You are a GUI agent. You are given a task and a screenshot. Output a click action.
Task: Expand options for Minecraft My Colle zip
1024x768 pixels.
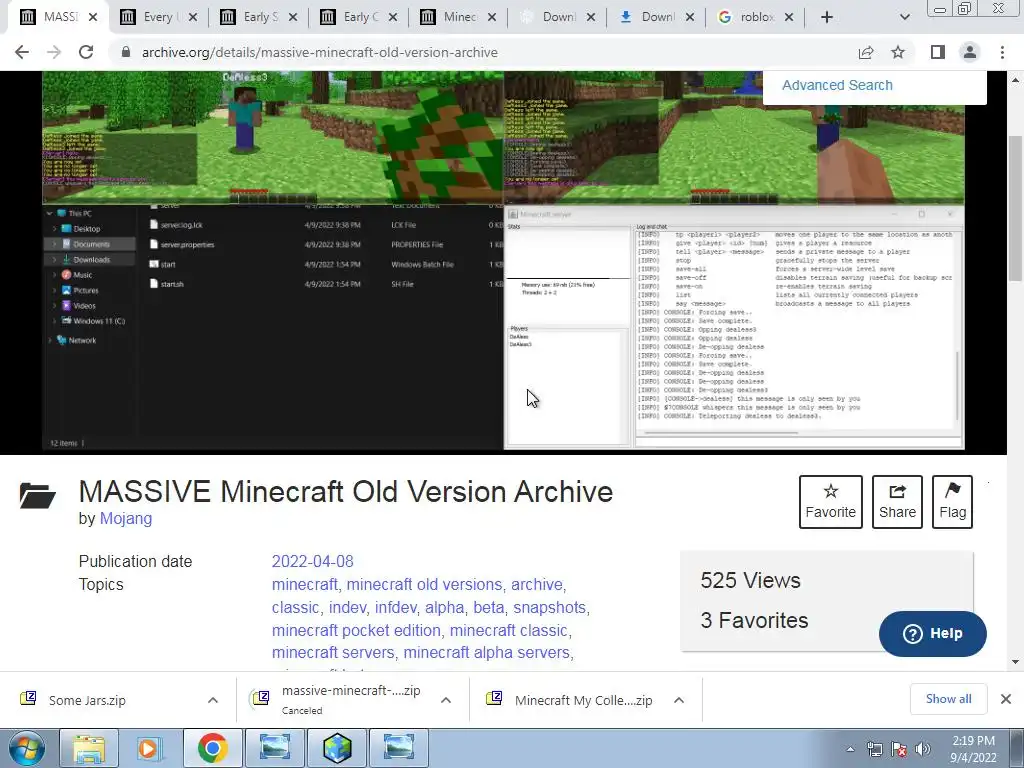point(679,700)
